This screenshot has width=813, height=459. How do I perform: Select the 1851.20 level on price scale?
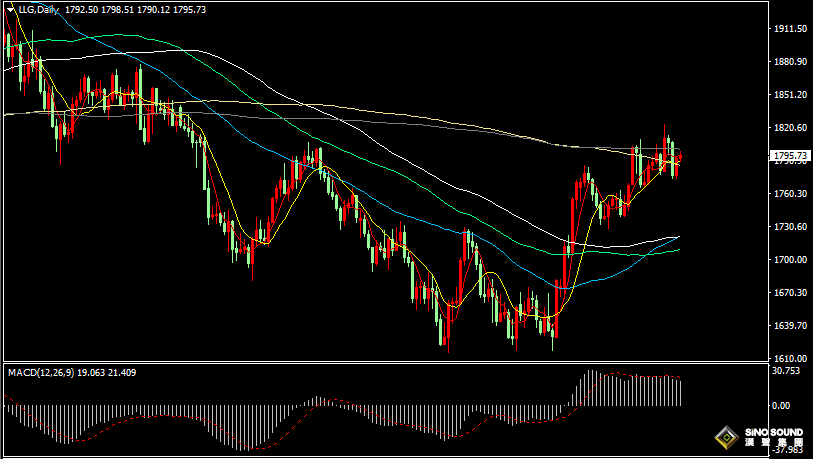tap(790, 95)
